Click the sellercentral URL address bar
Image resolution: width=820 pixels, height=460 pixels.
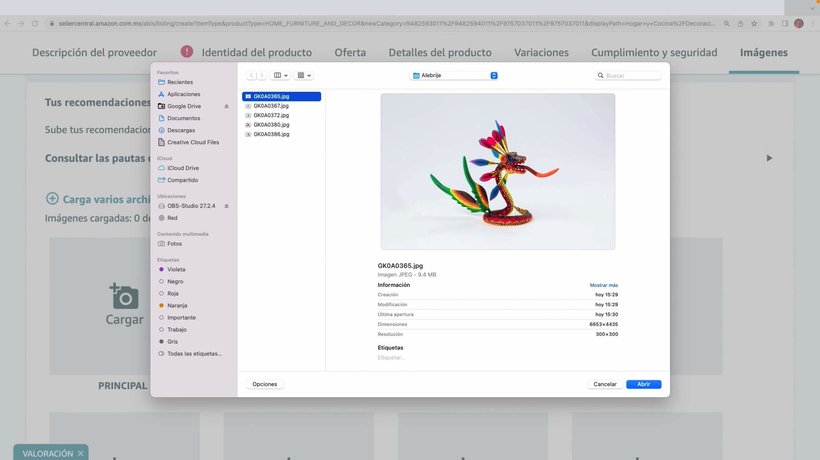pos(386,24)
